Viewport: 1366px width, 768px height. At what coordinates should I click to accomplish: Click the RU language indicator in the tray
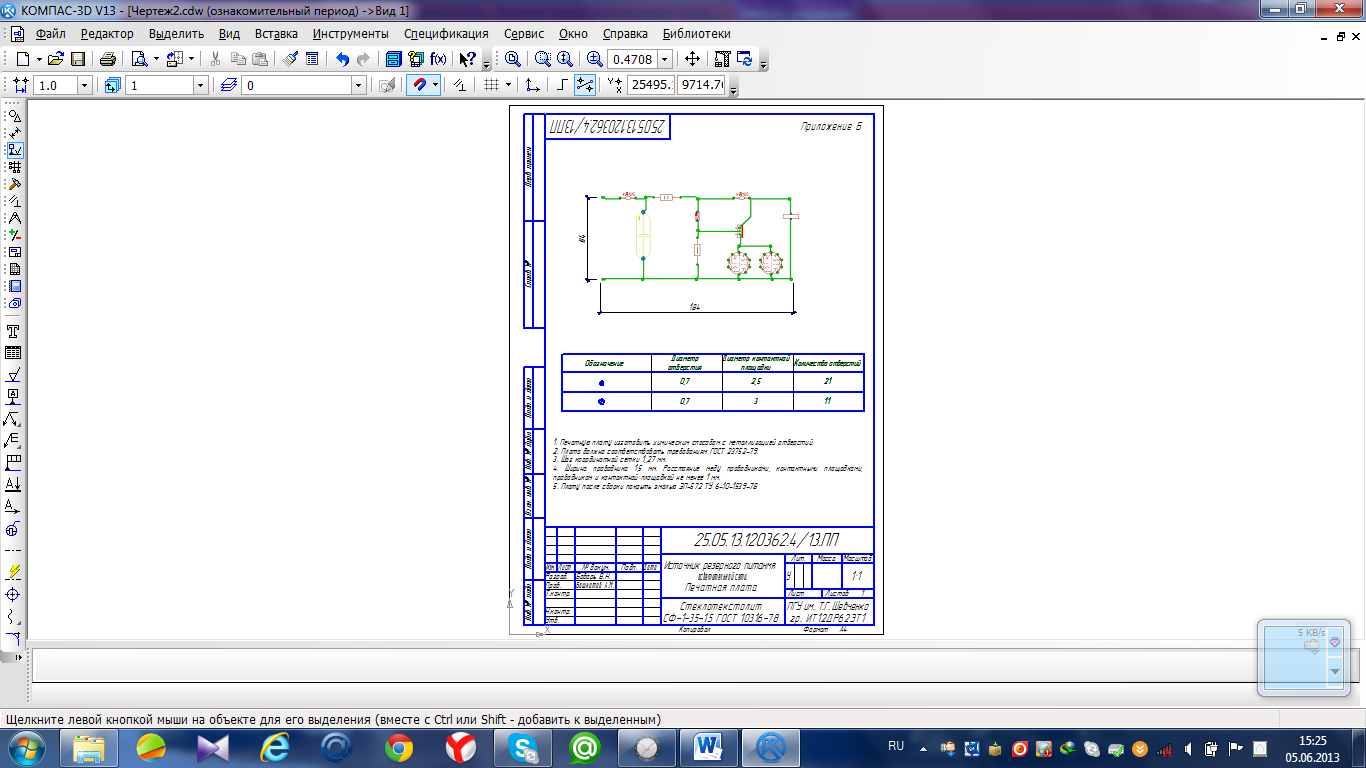pyautogui.click(x=896, y=746)
